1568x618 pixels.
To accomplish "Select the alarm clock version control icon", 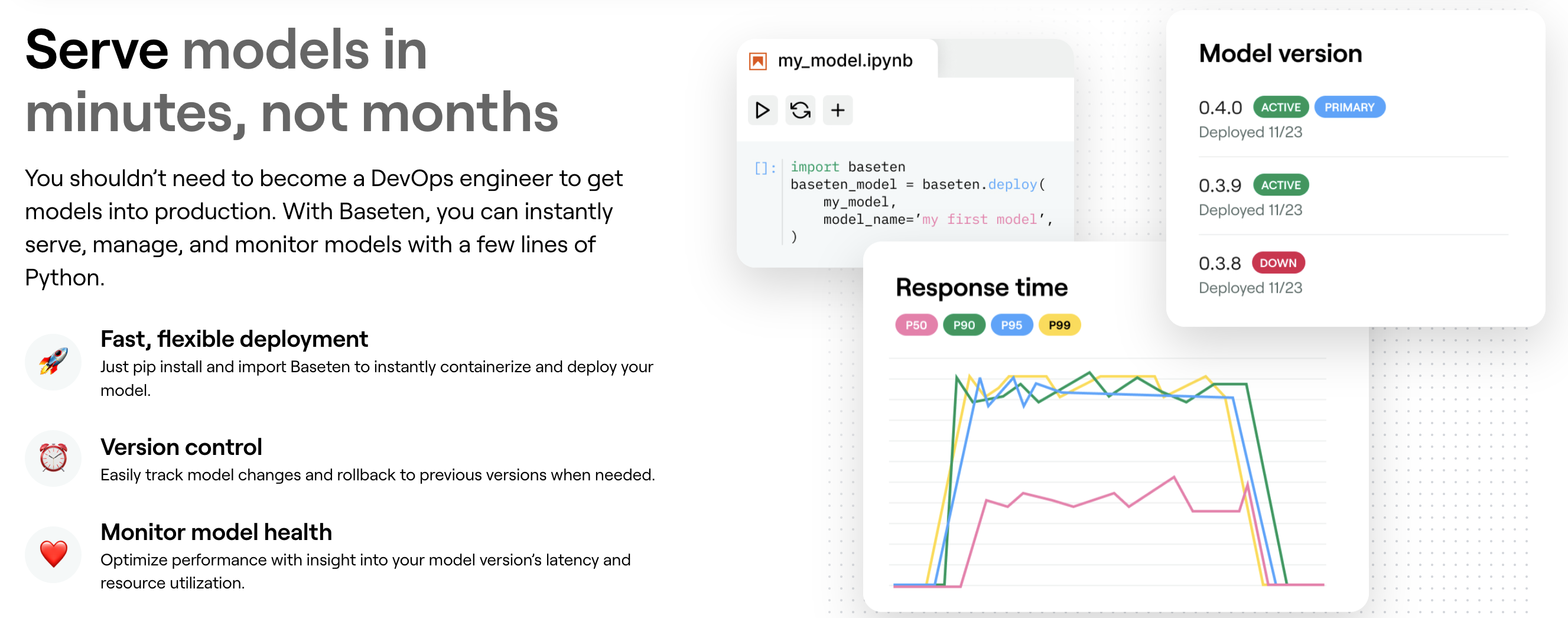I will coord(53,458).
